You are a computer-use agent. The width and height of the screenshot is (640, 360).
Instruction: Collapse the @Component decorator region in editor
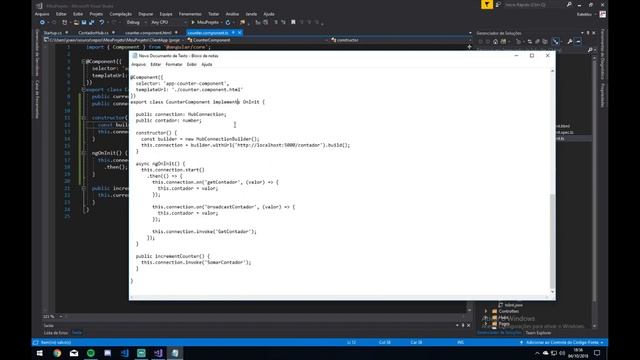tap(83, 62)
